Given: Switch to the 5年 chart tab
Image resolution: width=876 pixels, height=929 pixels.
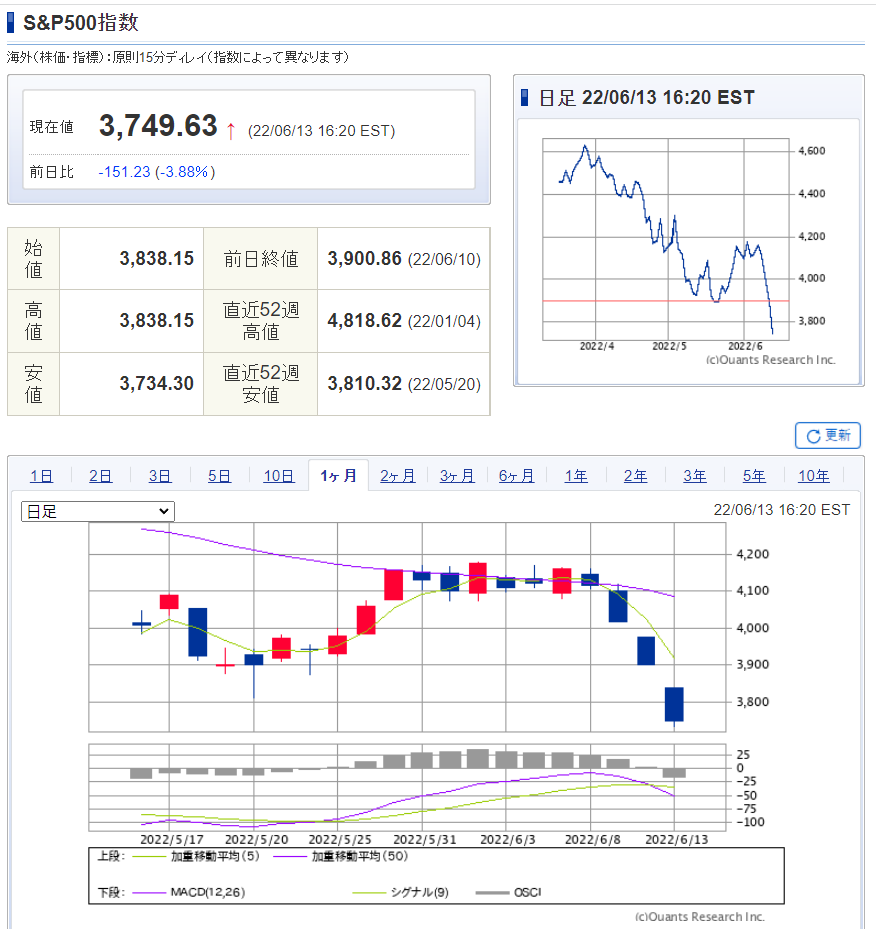Looking at the screenshot, I should pyautogui.click(x=754, y=476).
